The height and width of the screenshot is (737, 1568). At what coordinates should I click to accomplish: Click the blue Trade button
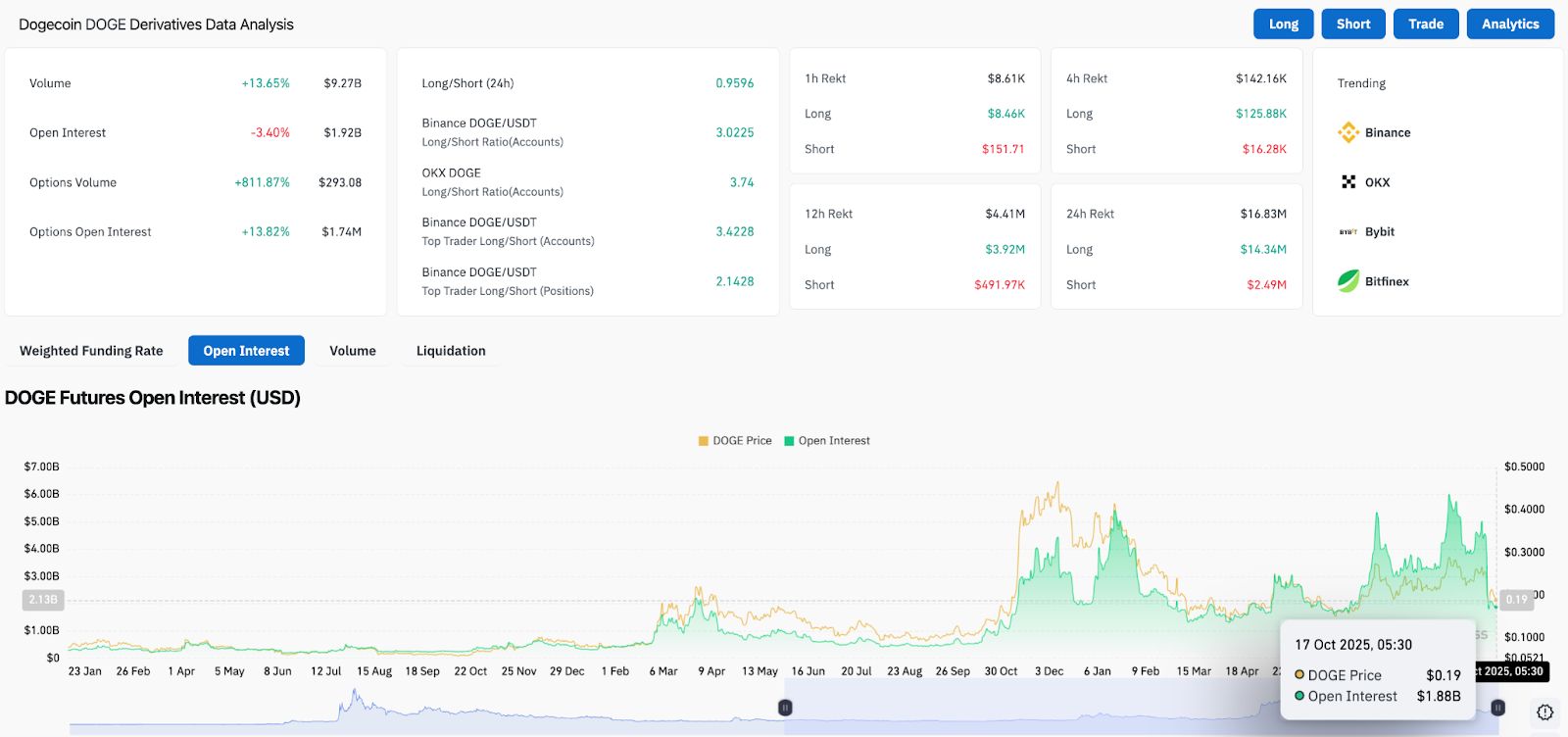tap(1425, 25)
